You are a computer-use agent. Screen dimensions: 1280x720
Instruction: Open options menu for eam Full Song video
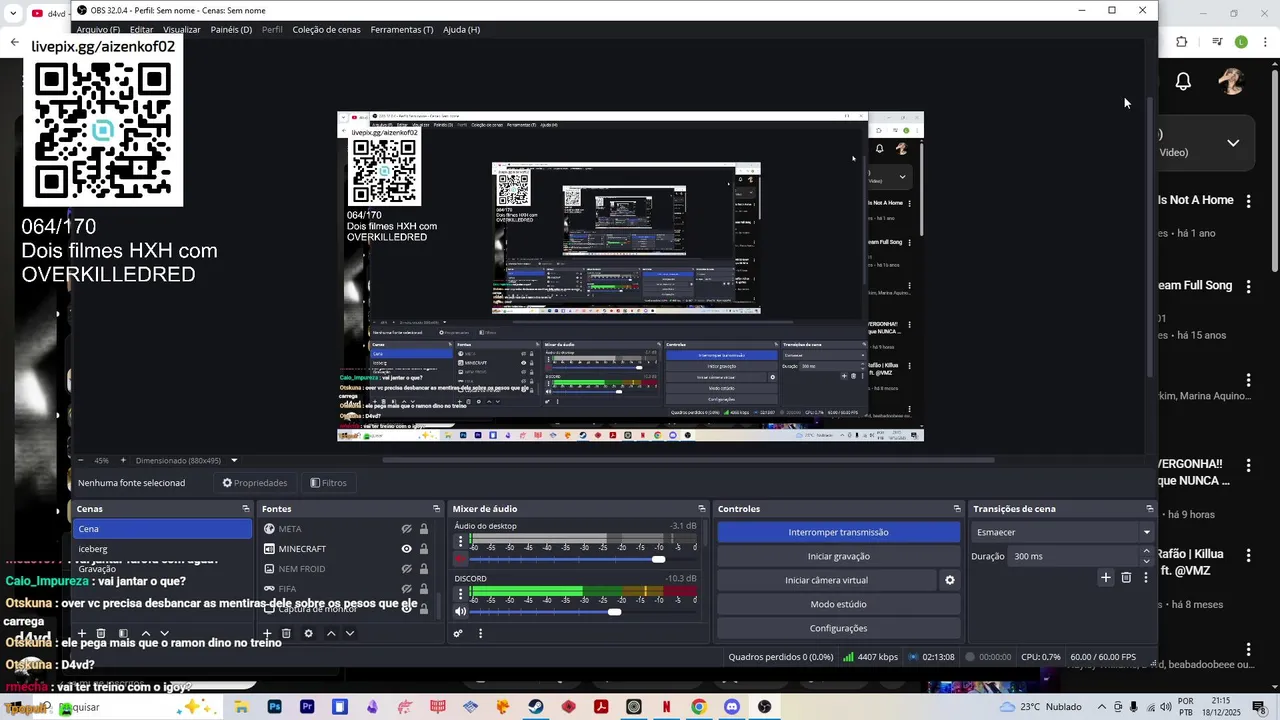click(x=1248, y=287)
